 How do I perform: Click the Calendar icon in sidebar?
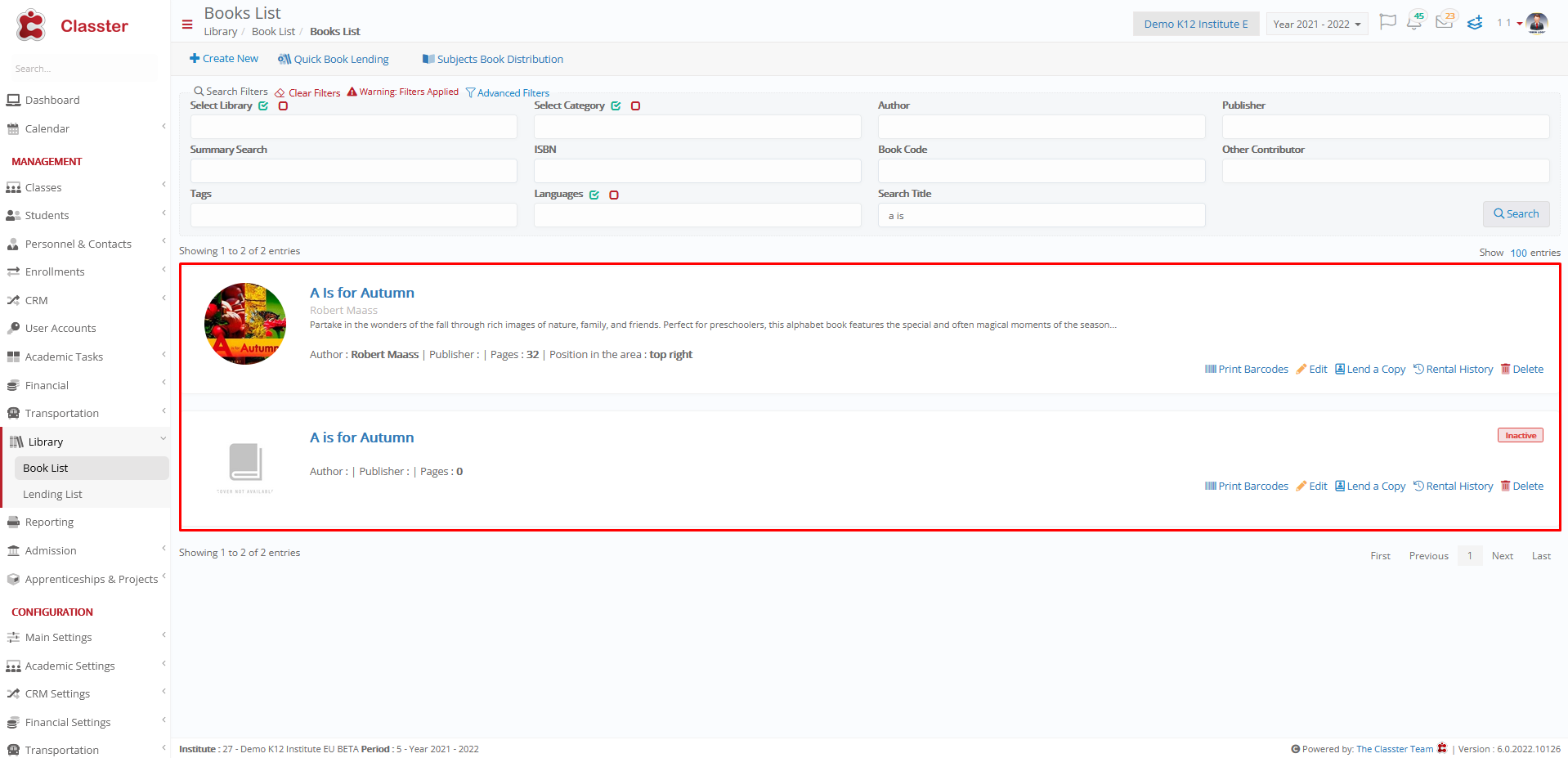pyautogui.click(x=13, y=128)
